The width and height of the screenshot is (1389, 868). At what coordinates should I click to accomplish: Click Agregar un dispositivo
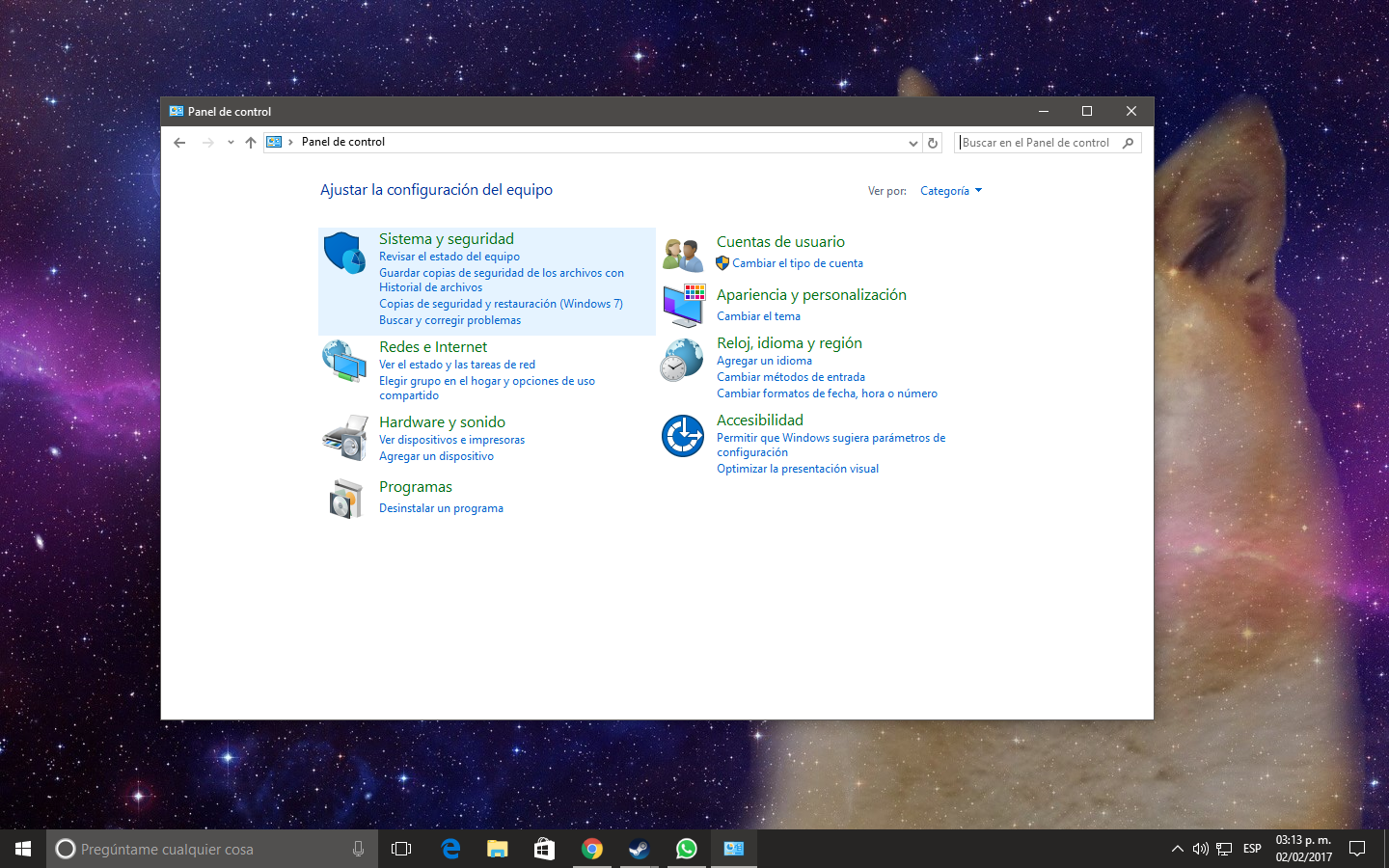[x=436, y=456]
